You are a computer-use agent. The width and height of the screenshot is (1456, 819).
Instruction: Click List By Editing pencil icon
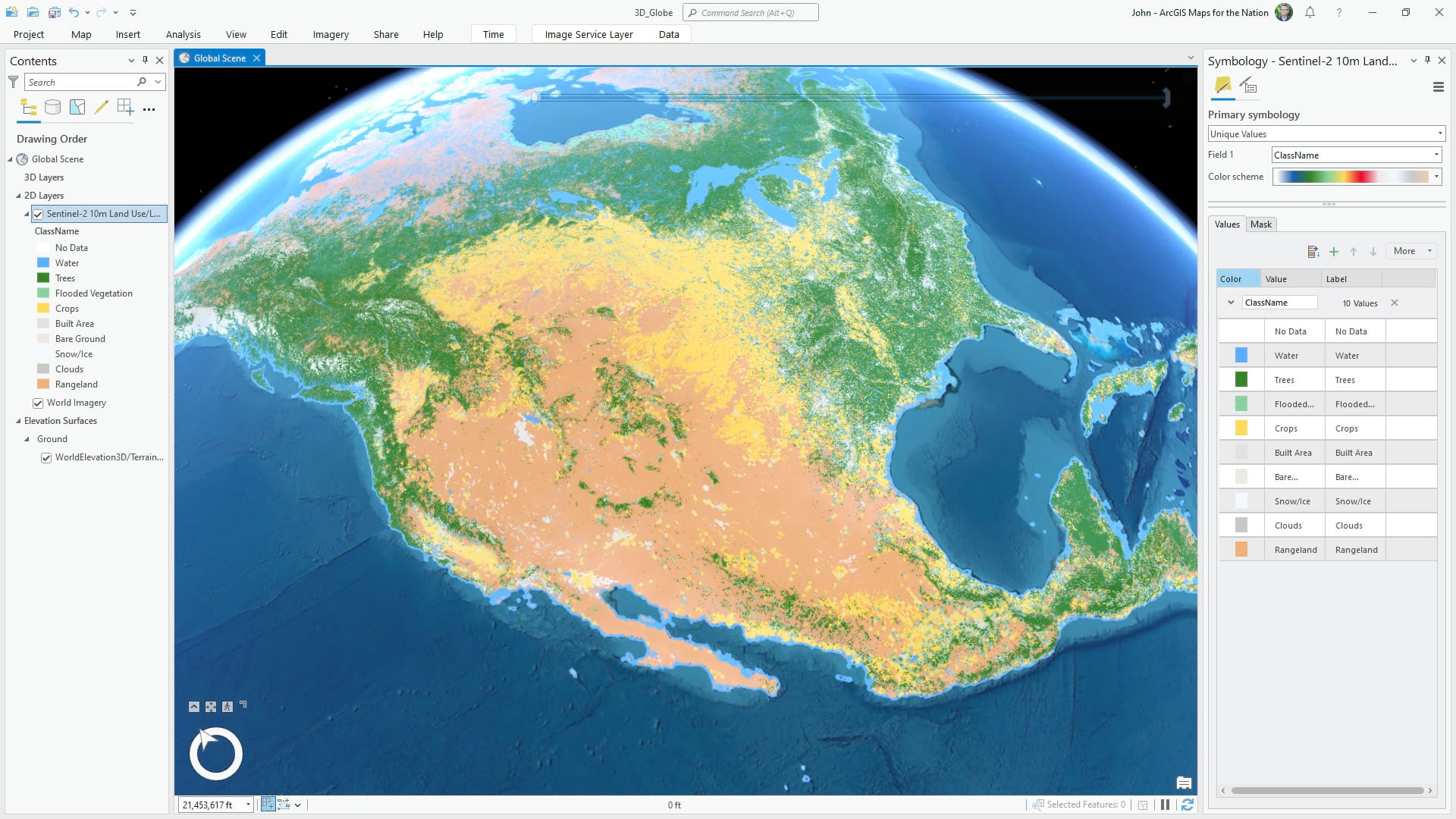[101, 108]
